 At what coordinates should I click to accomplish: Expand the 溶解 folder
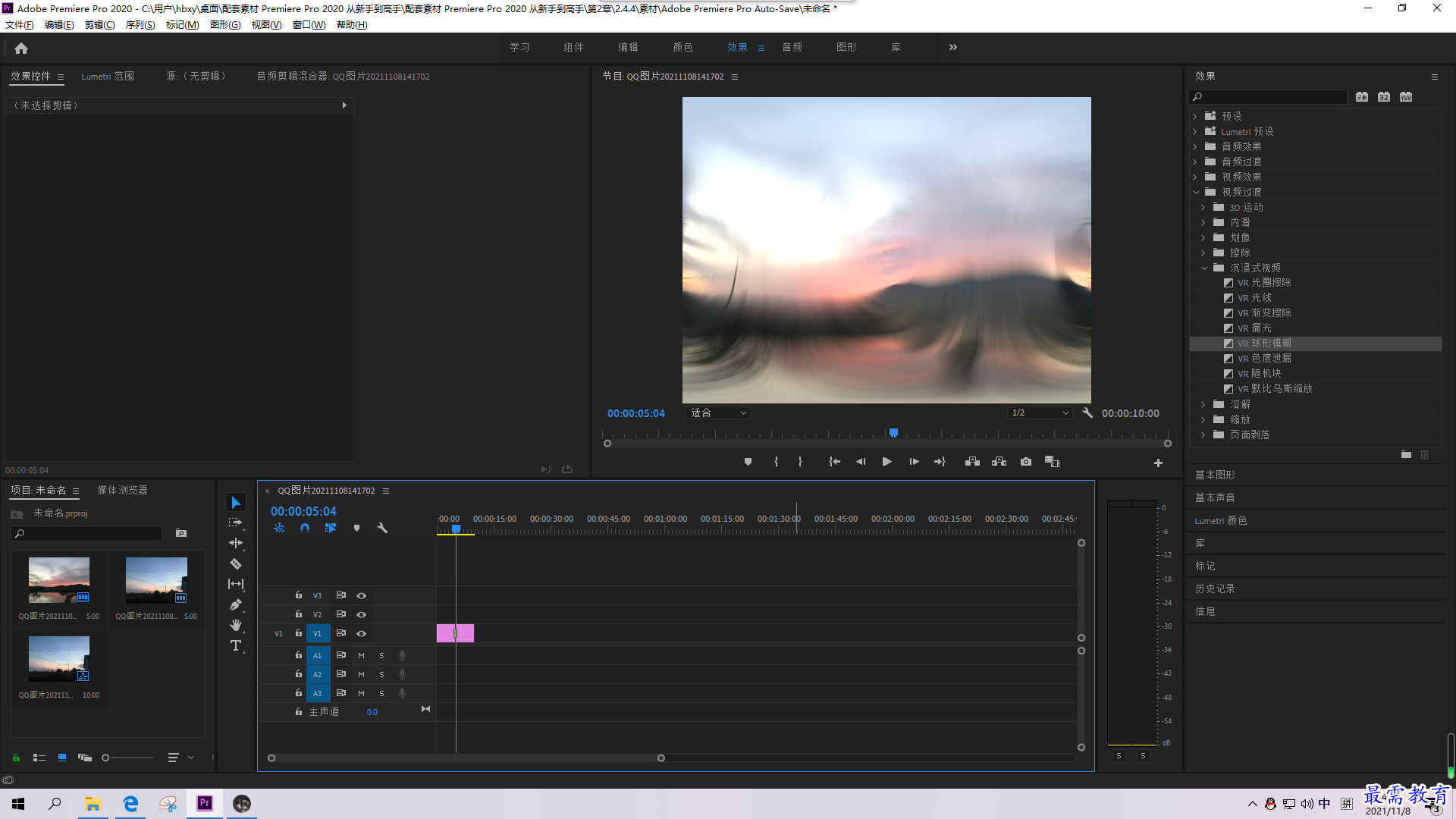pos(1203,404)
